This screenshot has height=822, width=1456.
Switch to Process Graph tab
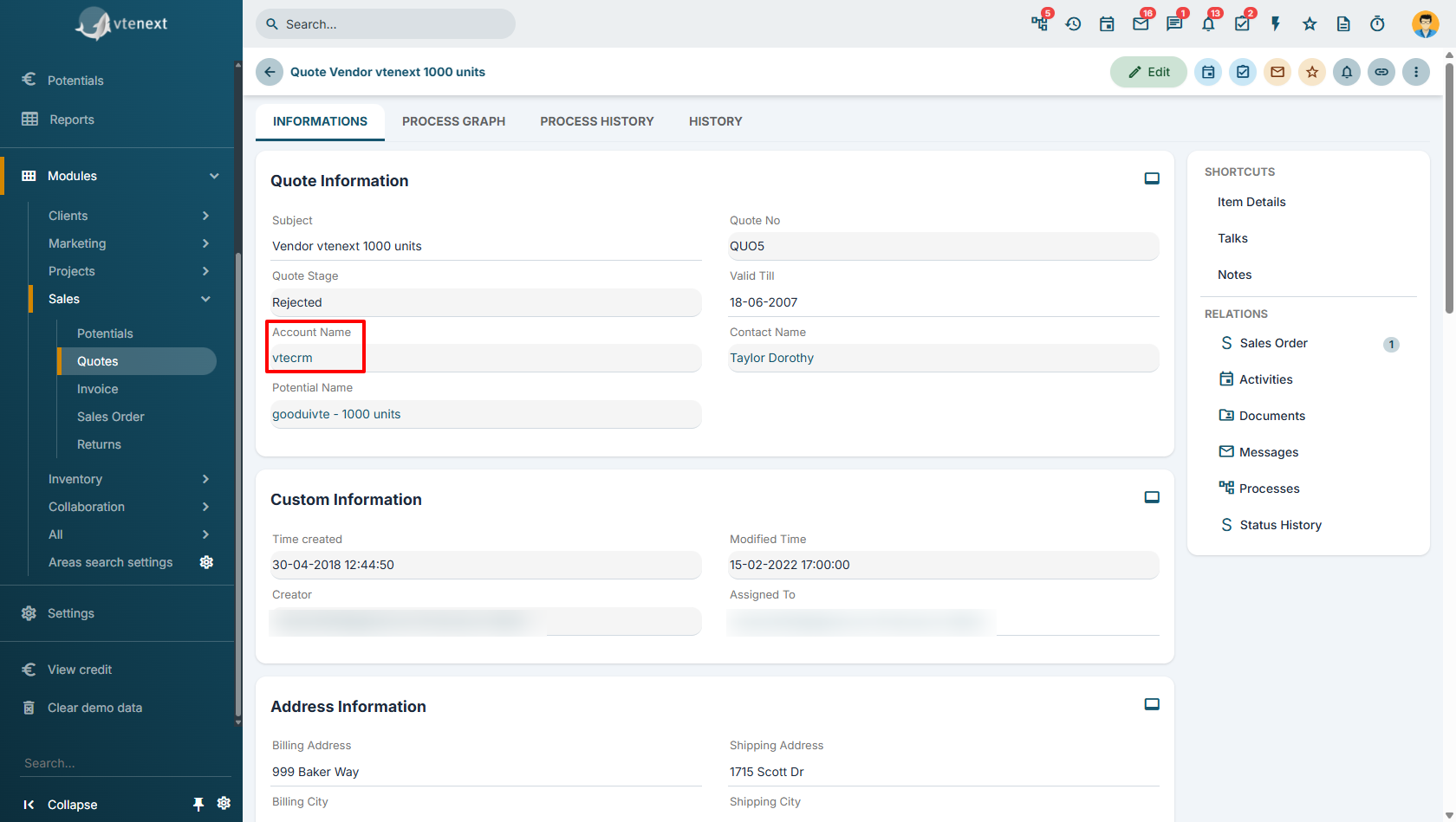coord(453,121)
